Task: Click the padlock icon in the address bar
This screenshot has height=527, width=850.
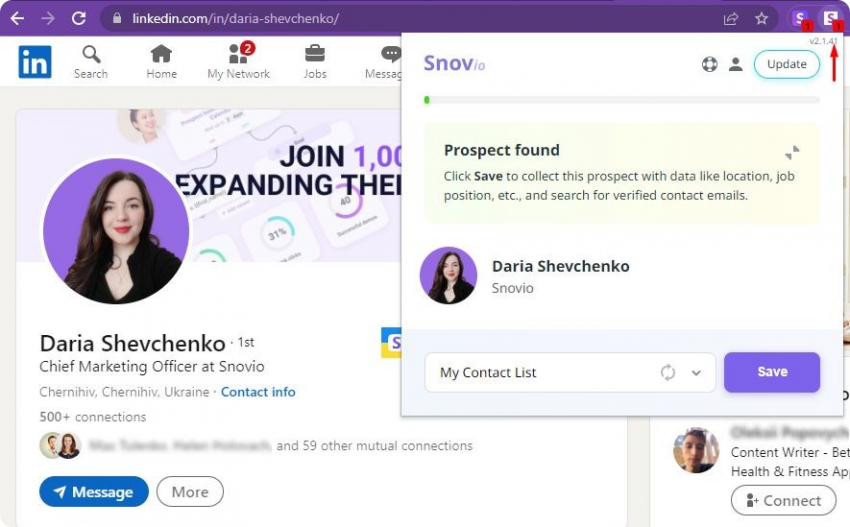Action: click(x=117, y=18)
